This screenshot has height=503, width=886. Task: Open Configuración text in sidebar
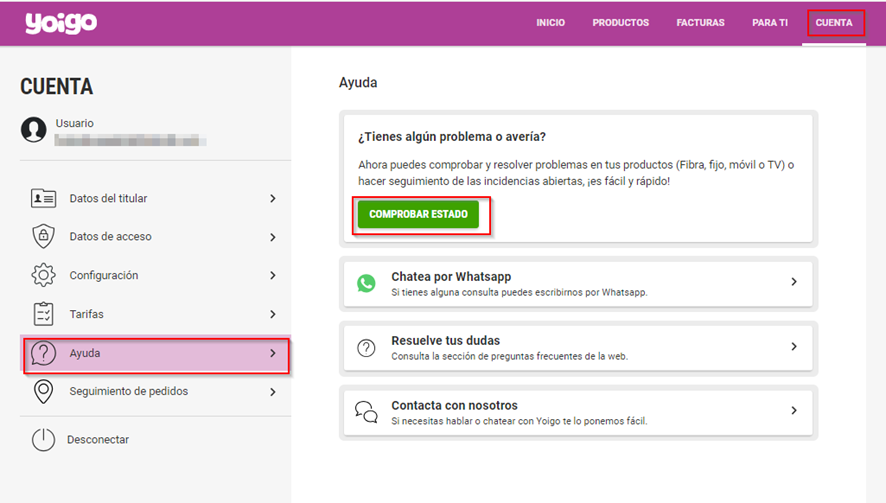point(103,275)
